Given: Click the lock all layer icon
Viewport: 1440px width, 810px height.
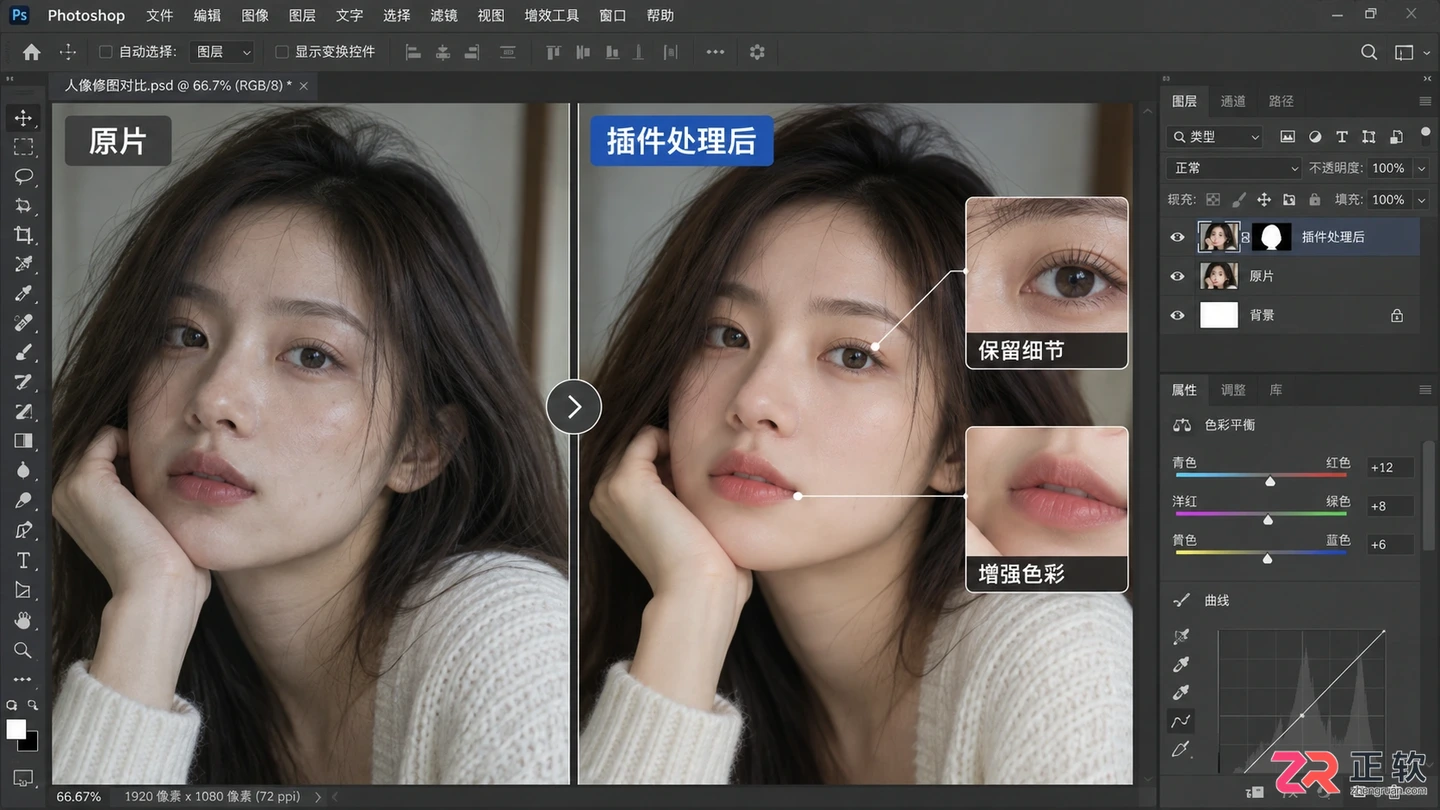Looking at the screenshot, I should pos(1315,200).
